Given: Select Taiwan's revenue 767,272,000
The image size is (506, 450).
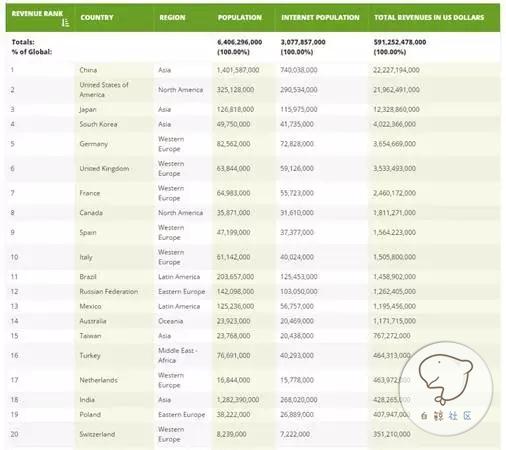Looking at the screenshot, I should (392, 336).
